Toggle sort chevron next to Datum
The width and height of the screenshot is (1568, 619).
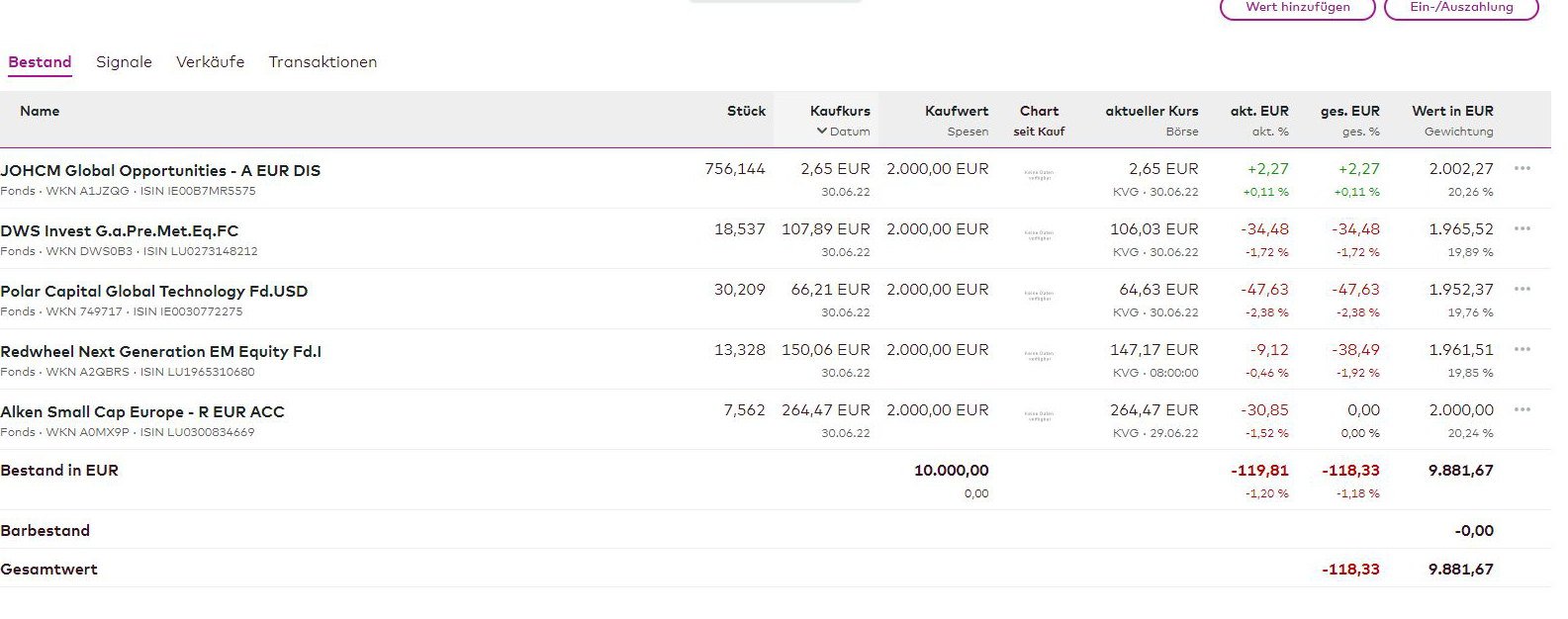pyautogui.click(x=821, y=132)
